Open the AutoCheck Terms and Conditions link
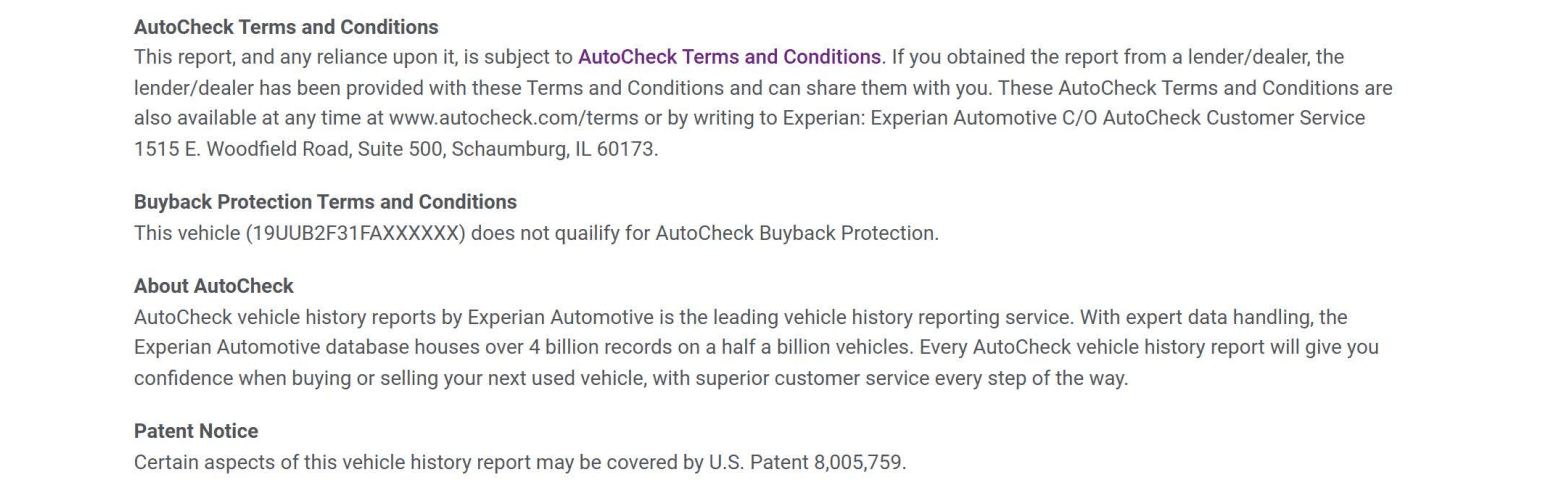Image resolution: width=1547 pixels, height=497 pixels. pos(729,57)
